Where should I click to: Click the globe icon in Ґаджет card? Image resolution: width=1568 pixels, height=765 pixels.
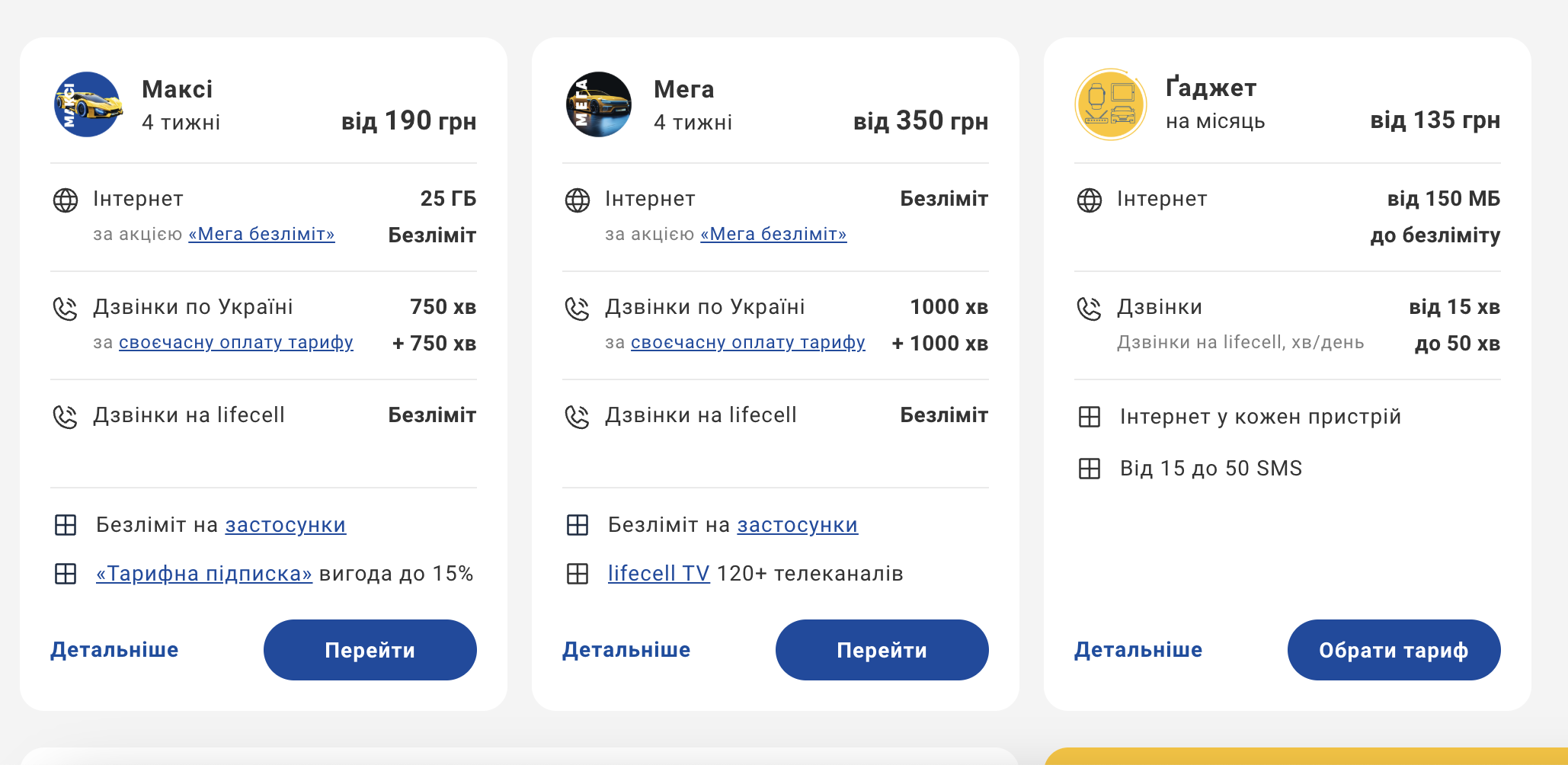pyautogui.click(x=1090, y=200)
